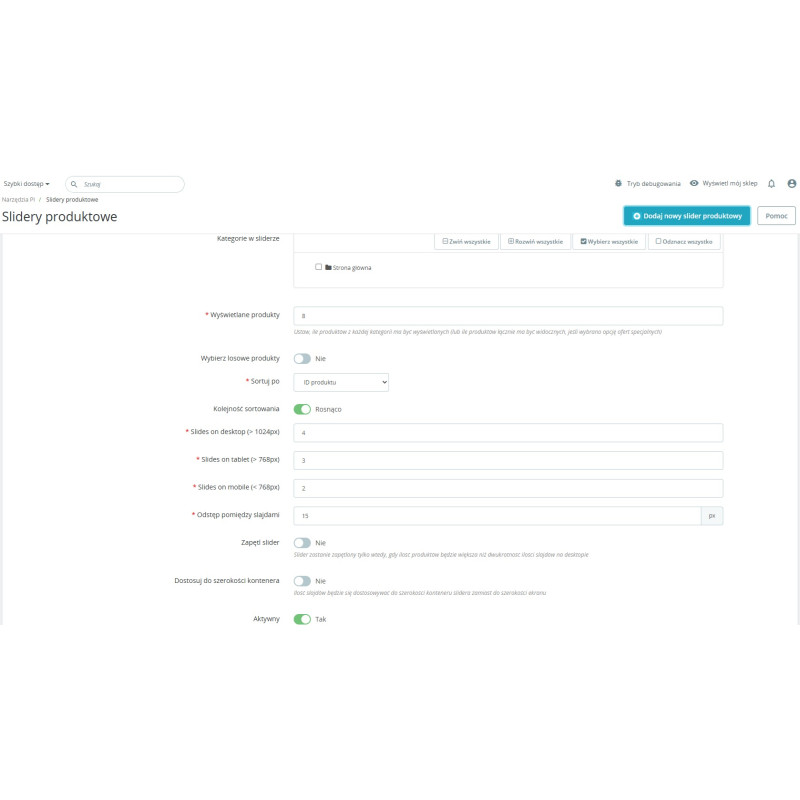
Task: Click the eye icon for Wyświetl mój sklep
Action: (x=694, y=184)
